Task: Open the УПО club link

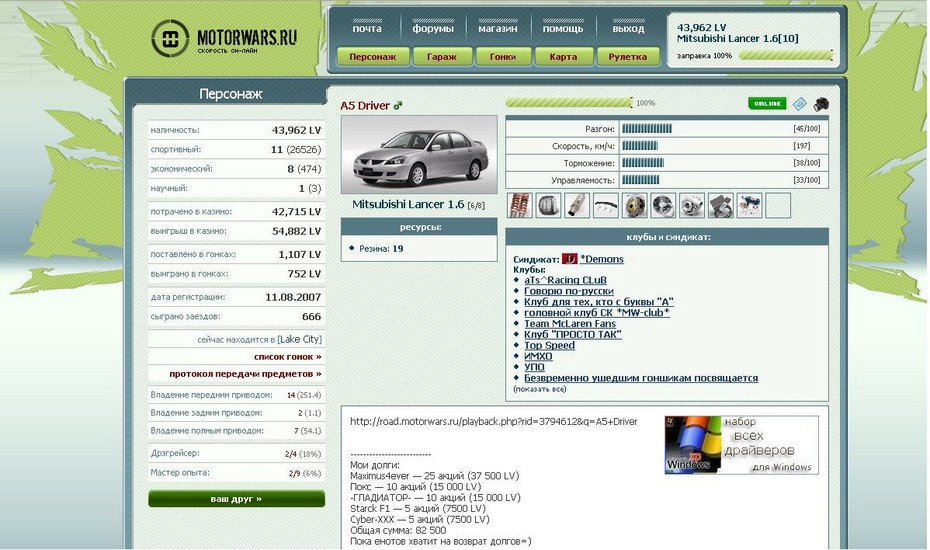Action: click(534, 367)
